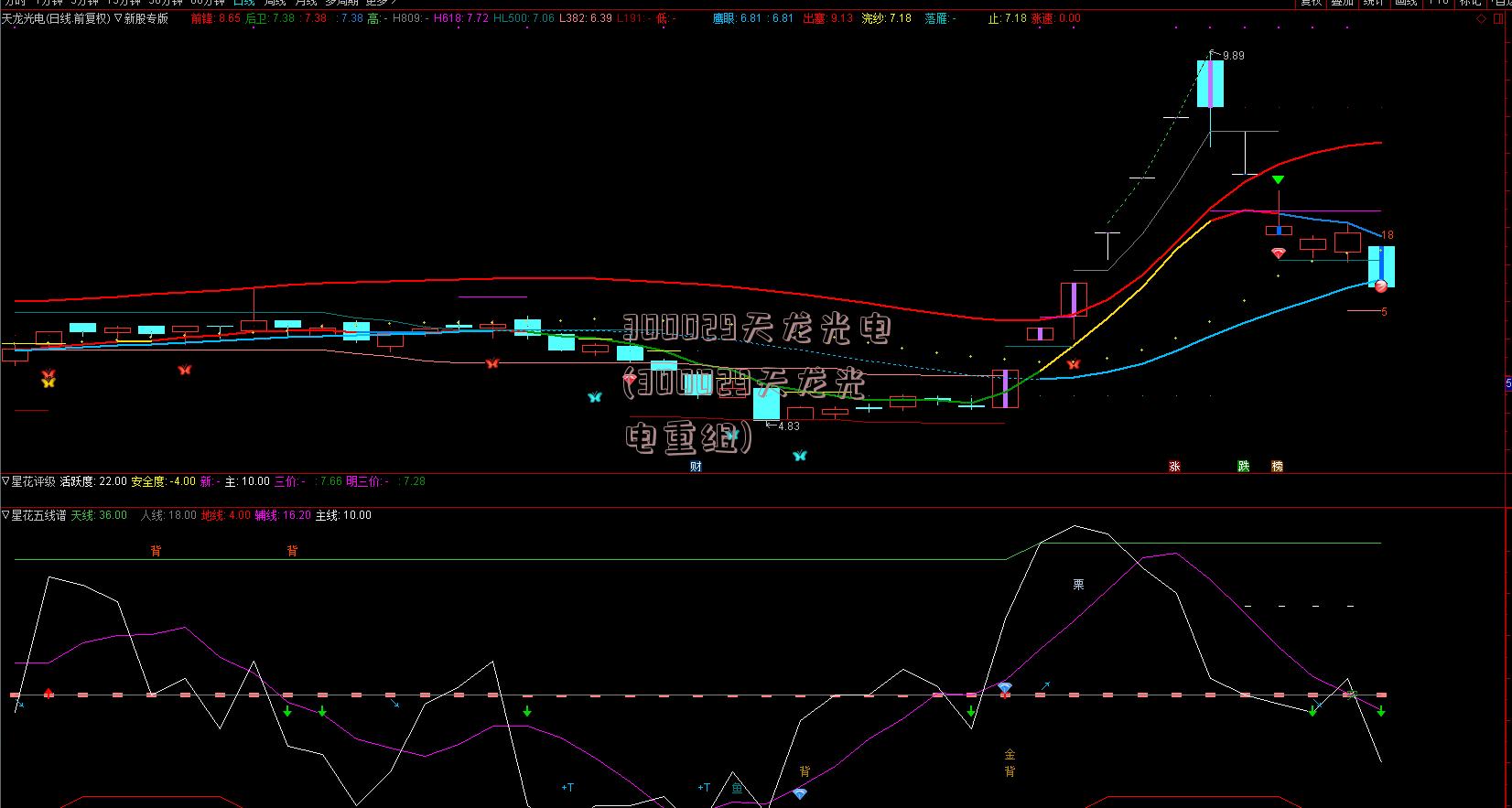Click the short purple line above the candles
This screenshot has width=1512, height=808.
[492, 296]
